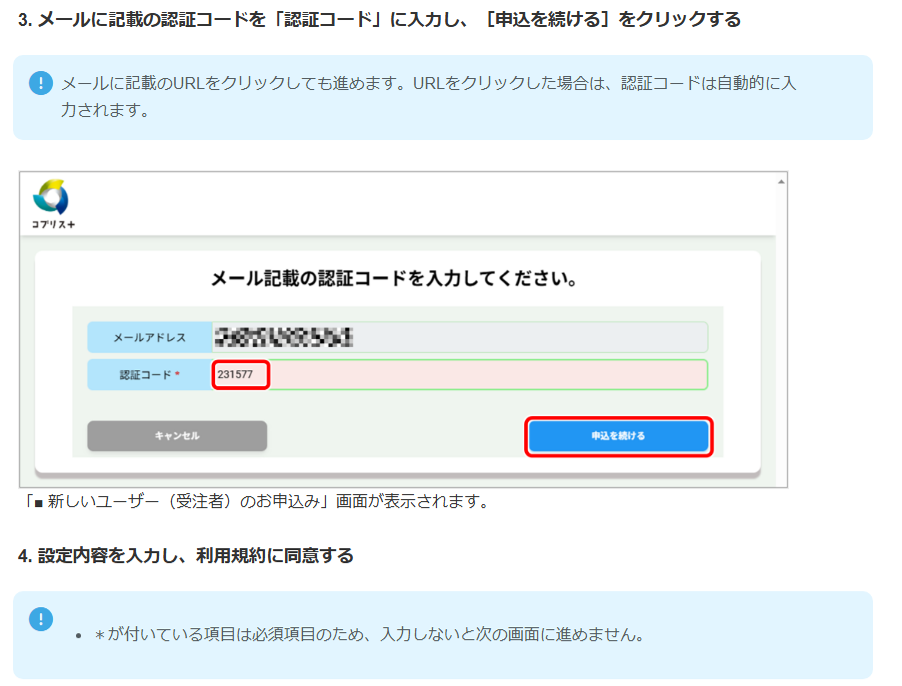The height and width of the screenshot is (686, 902).
Task: Click the ■ symbol in the caption line
Action: click(37, 502)
